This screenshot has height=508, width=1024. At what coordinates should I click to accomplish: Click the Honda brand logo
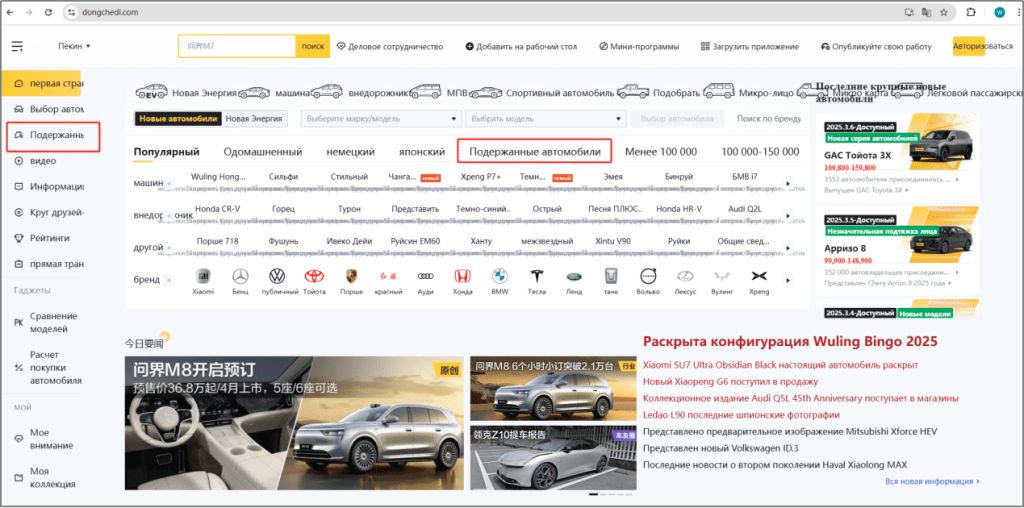click(x=462, y=276)
